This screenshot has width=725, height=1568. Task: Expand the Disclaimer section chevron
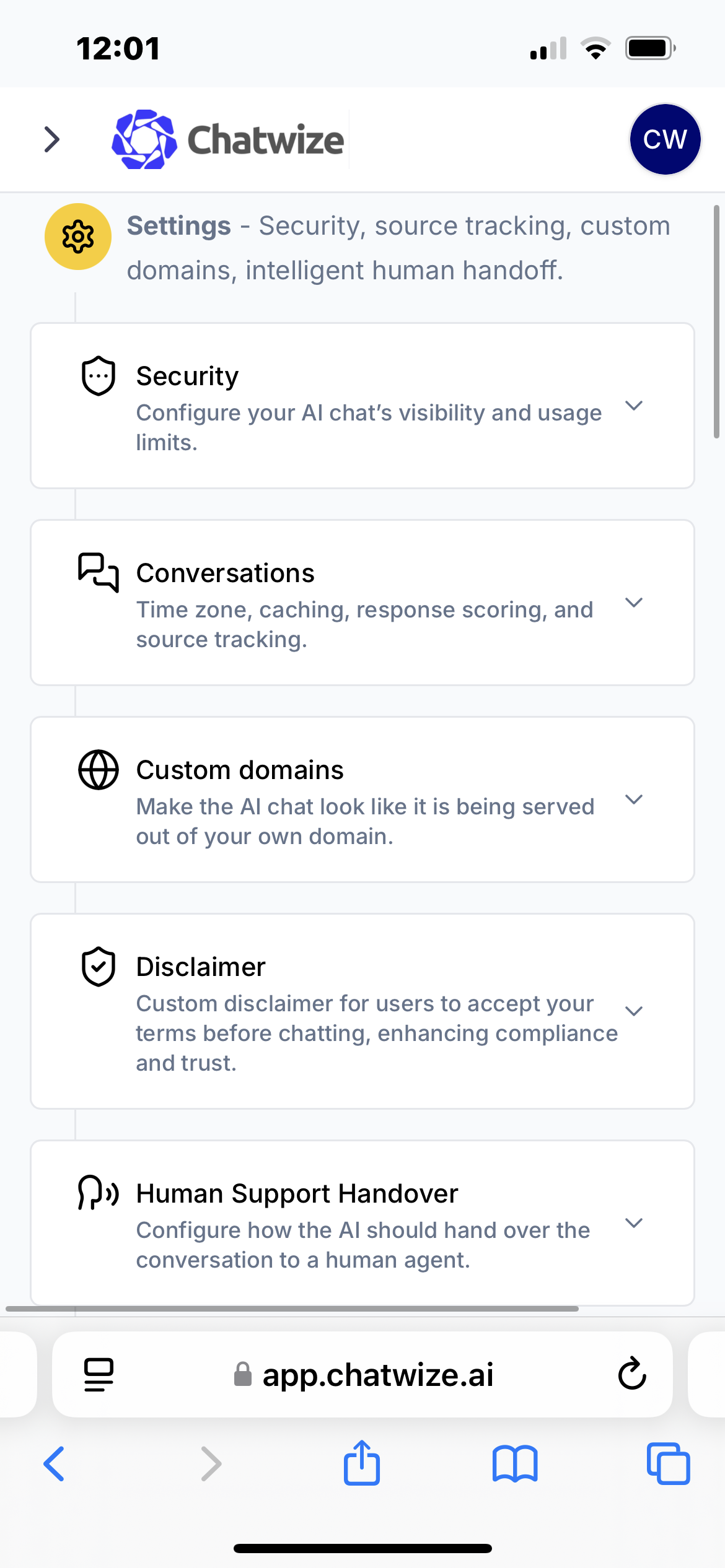[x=634, y=1011]
